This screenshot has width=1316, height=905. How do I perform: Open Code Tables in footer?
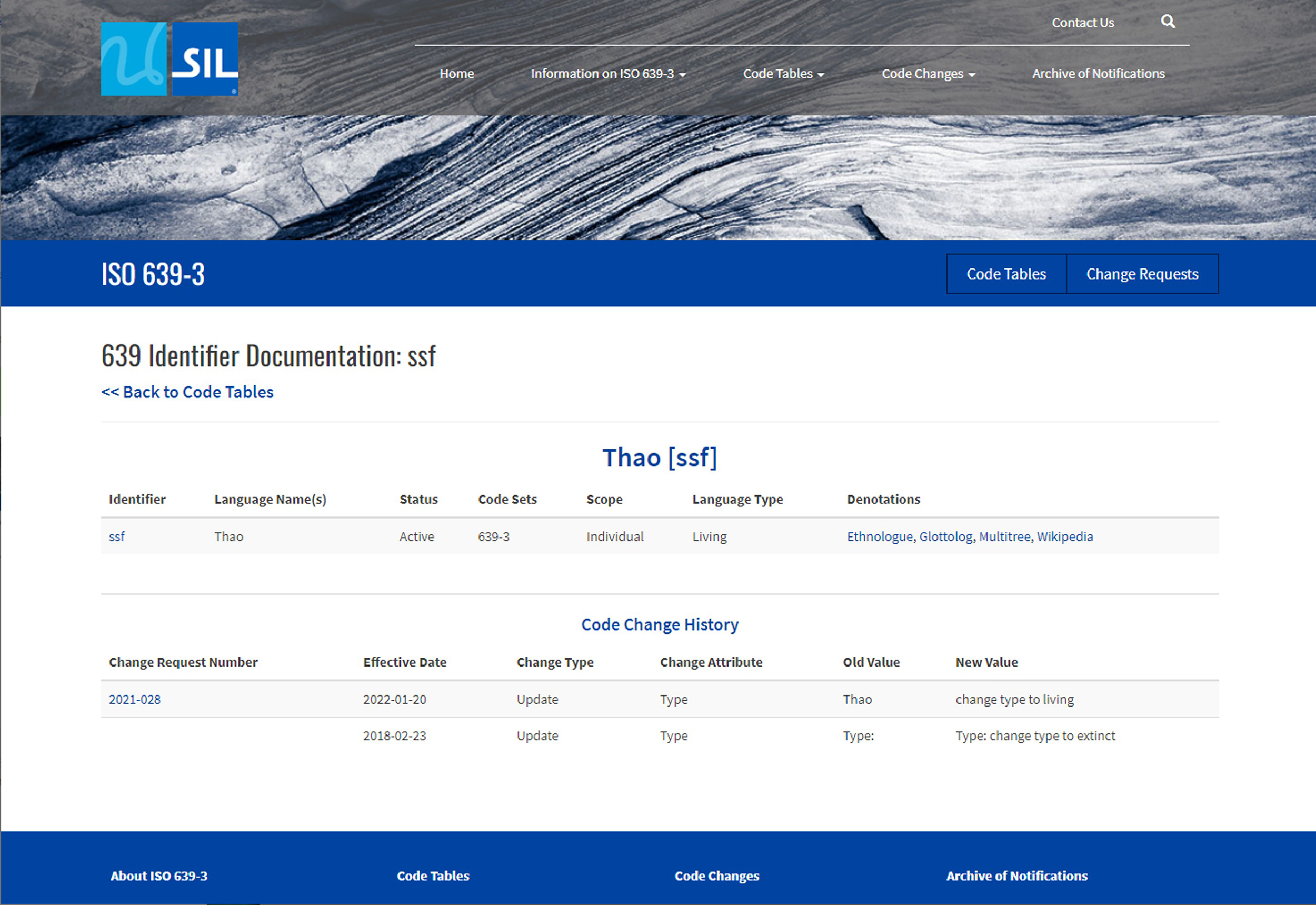(433, 876)
